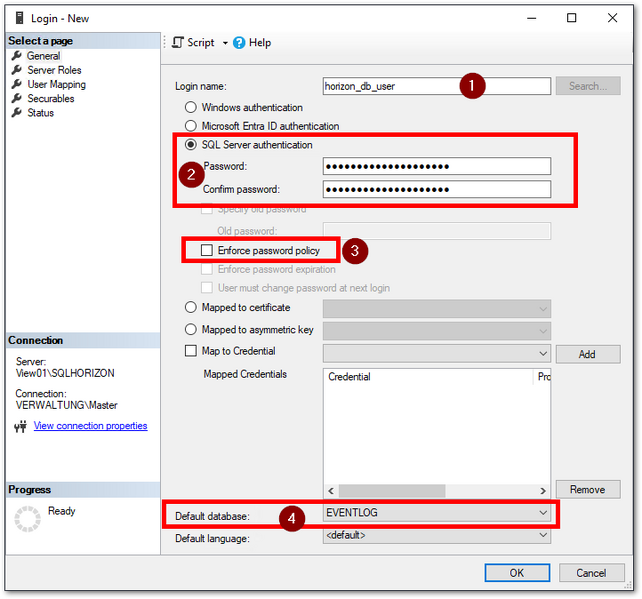Click the connection properties icon
This screenshot has height=599, width=642.
pos(20,426)
